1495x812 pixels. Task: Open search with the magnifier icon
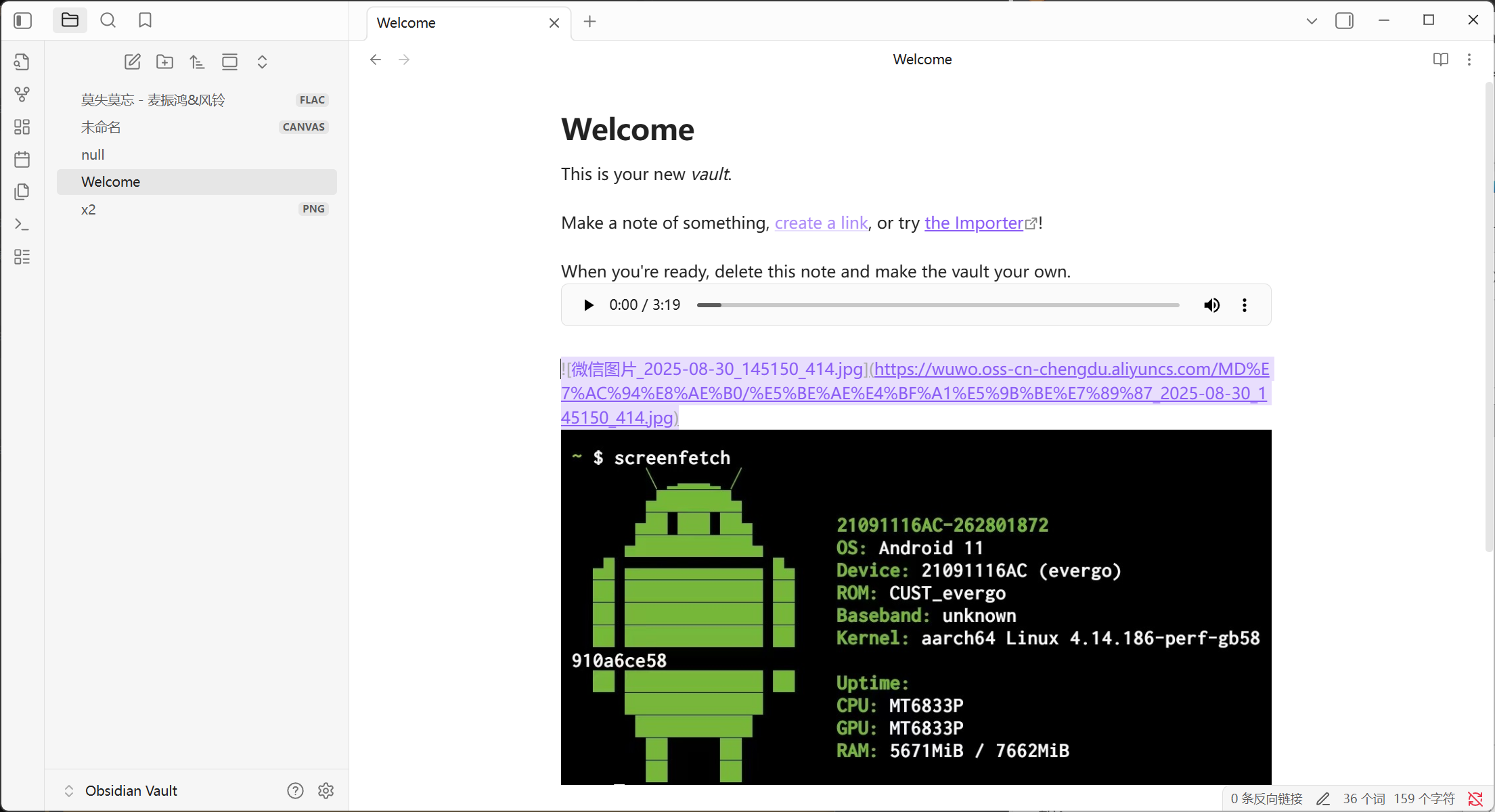pos(108,20)
